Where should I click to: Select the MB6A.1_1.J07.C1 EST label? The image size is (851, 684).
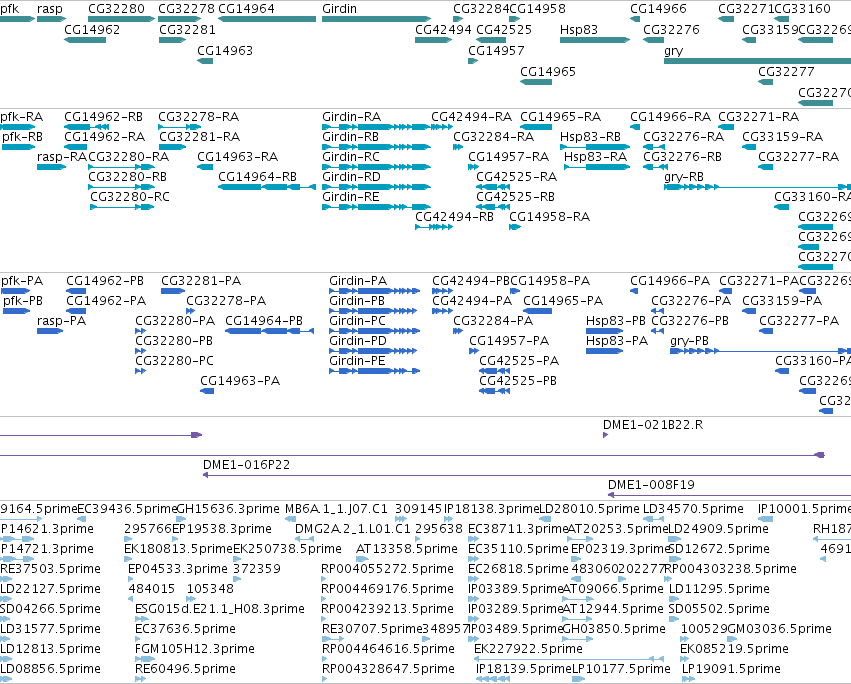[x=336, y=509]
